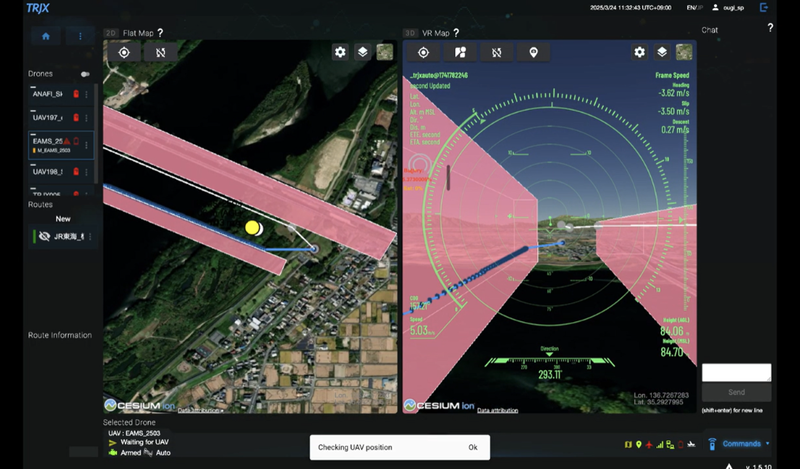
Task: Click the chat message input box
Action: tap(736, 372)
